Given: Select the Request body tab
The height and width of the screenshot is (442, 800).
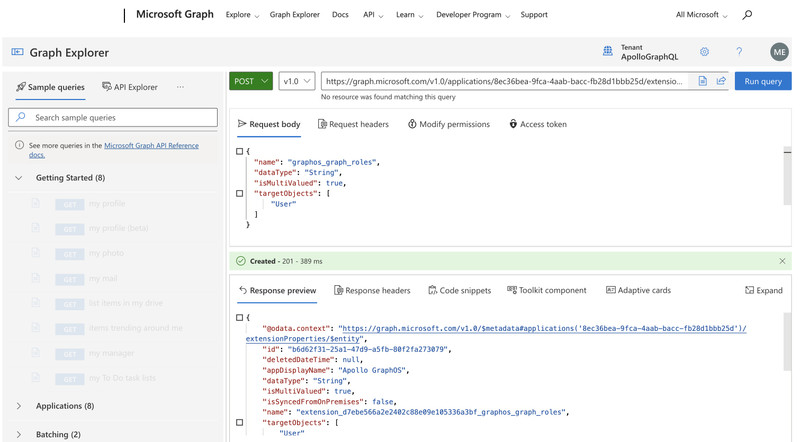Looking at the screenshot, I should click(269, 124).
